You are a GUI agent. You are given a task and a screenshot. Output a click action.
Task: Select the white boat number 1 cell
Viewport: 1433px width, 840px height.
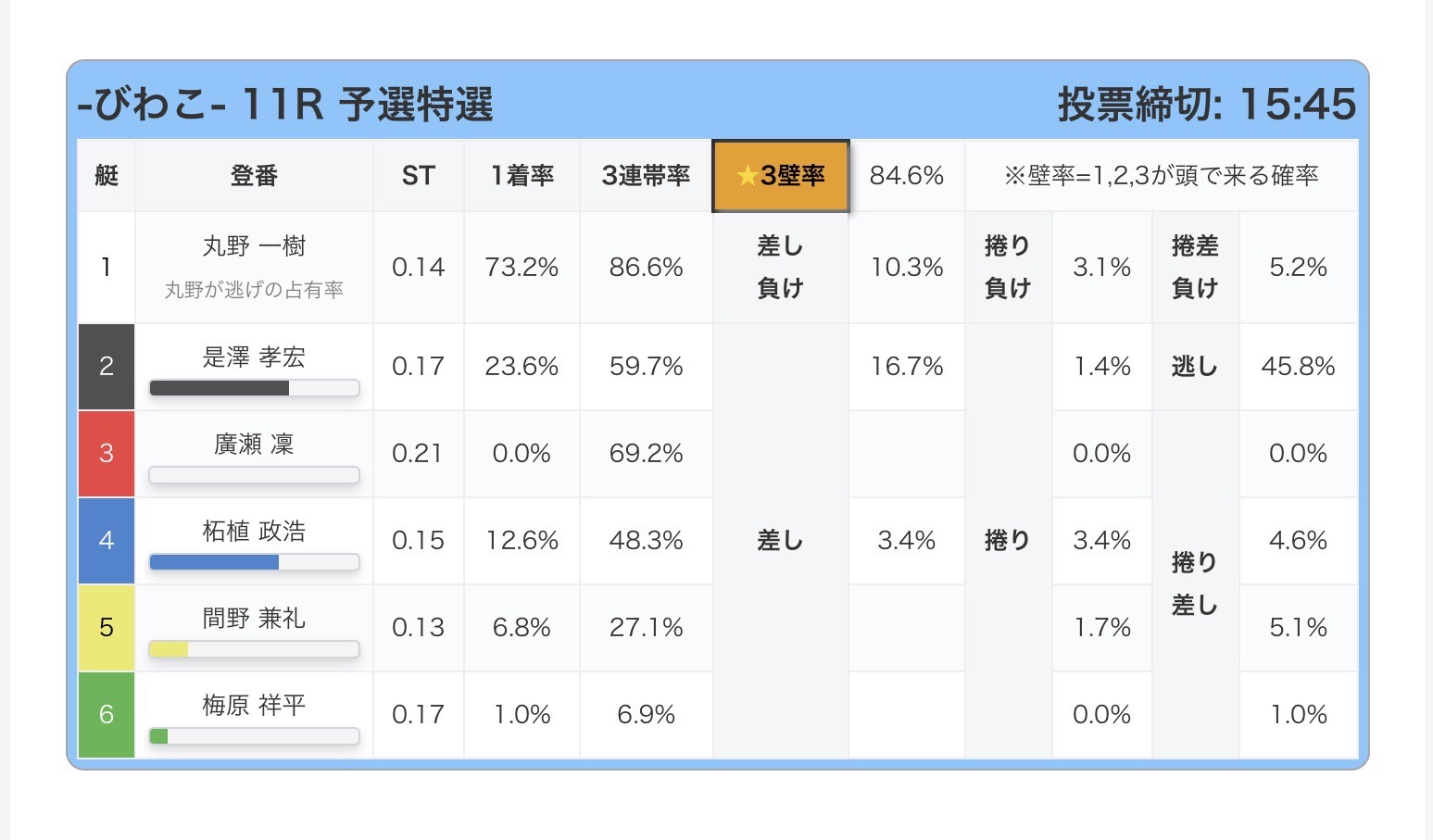(107, 268)
